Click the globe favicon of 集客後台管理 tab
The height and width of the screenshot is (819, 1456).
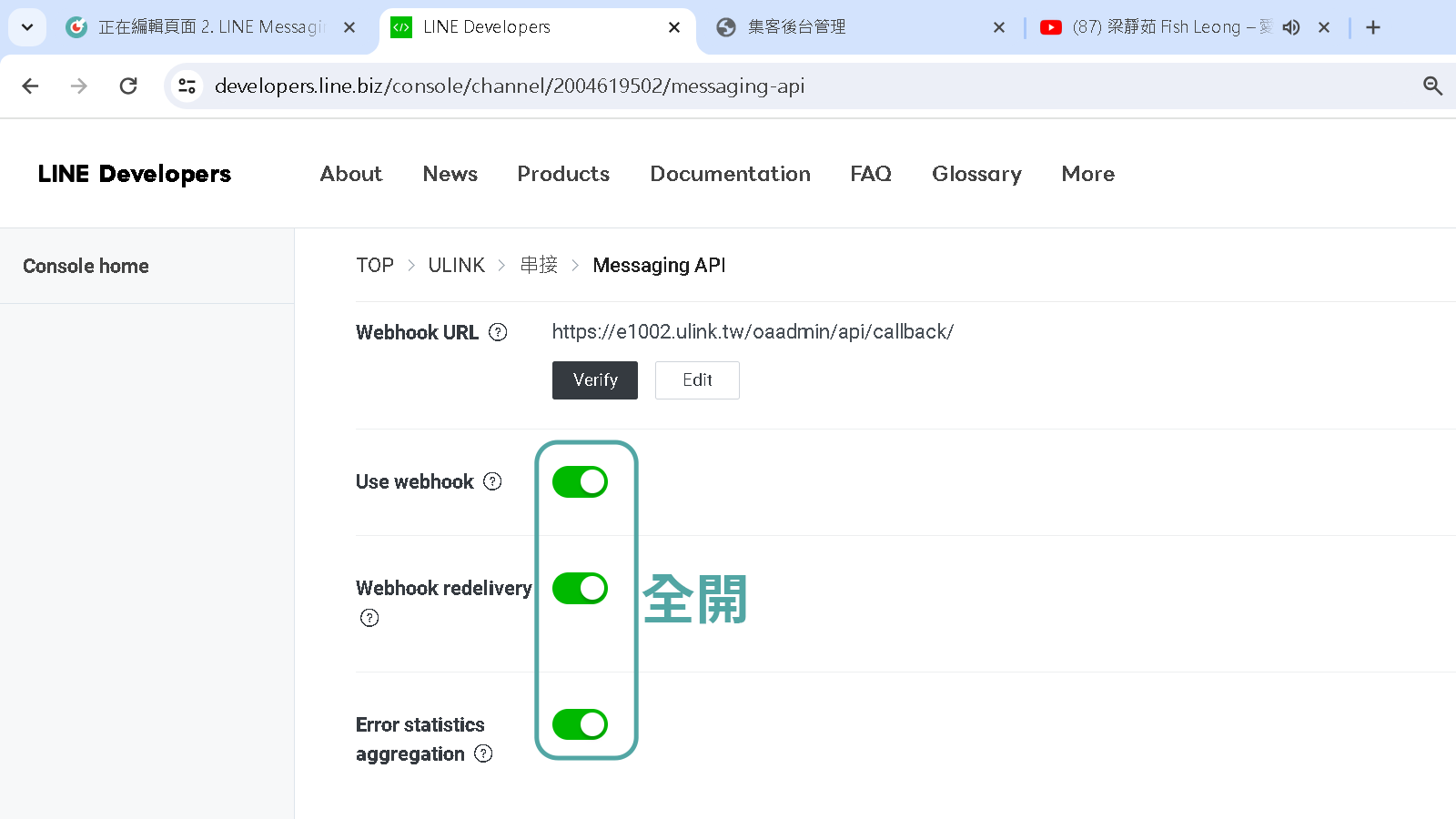click(726, 27)
